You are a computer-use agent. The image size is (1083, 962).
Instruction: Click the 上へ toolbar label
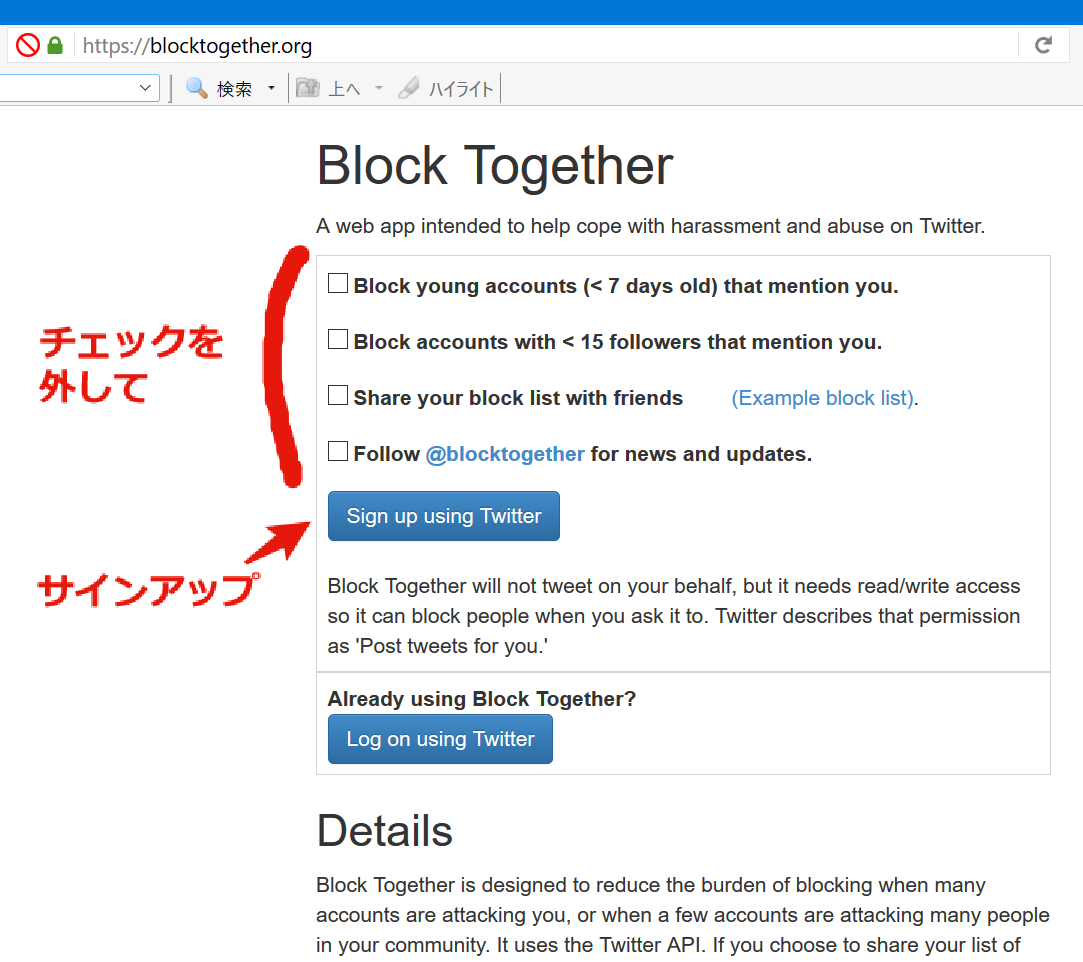(344, 89)
